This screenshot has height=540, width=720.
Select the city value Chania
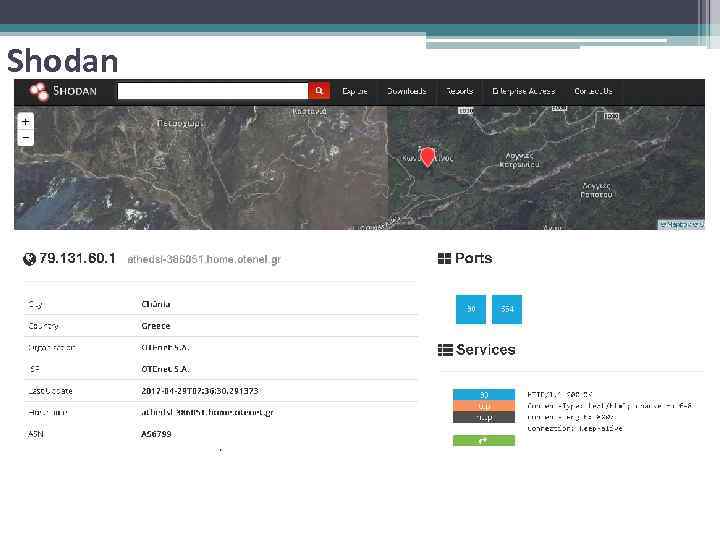[156, 304]
